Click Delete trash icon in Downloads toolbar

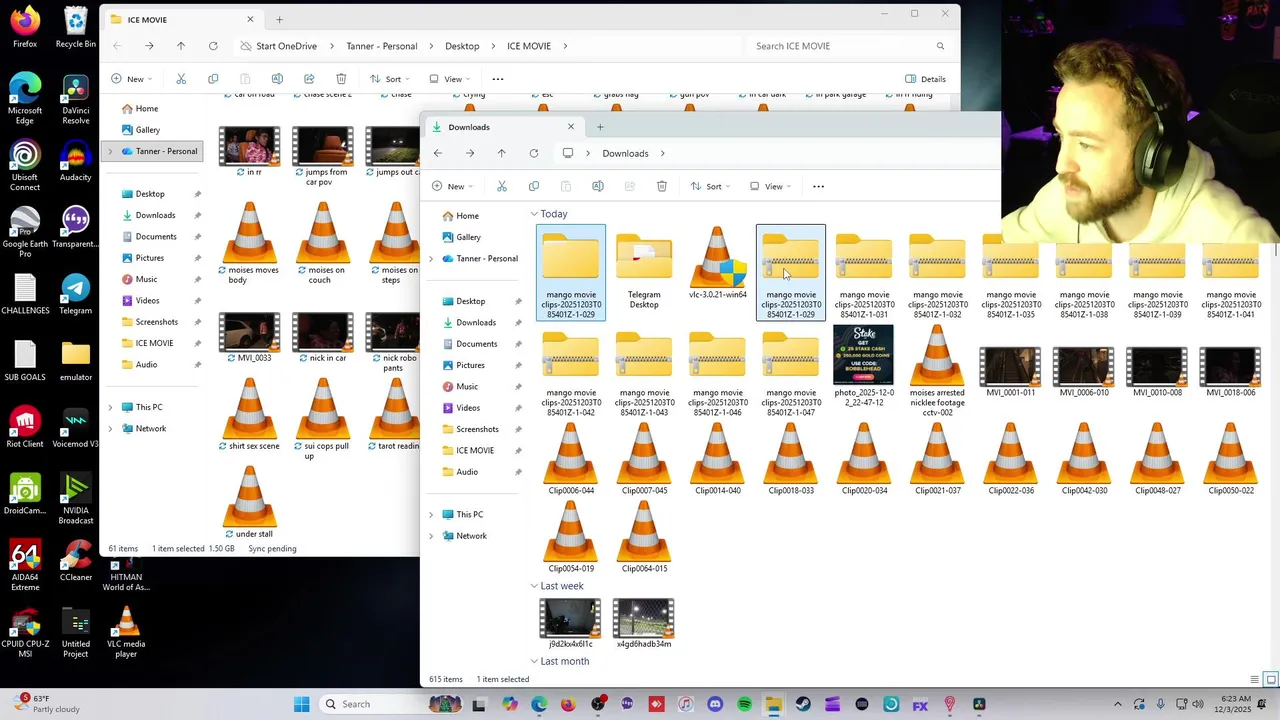click(x=662, y=186)
